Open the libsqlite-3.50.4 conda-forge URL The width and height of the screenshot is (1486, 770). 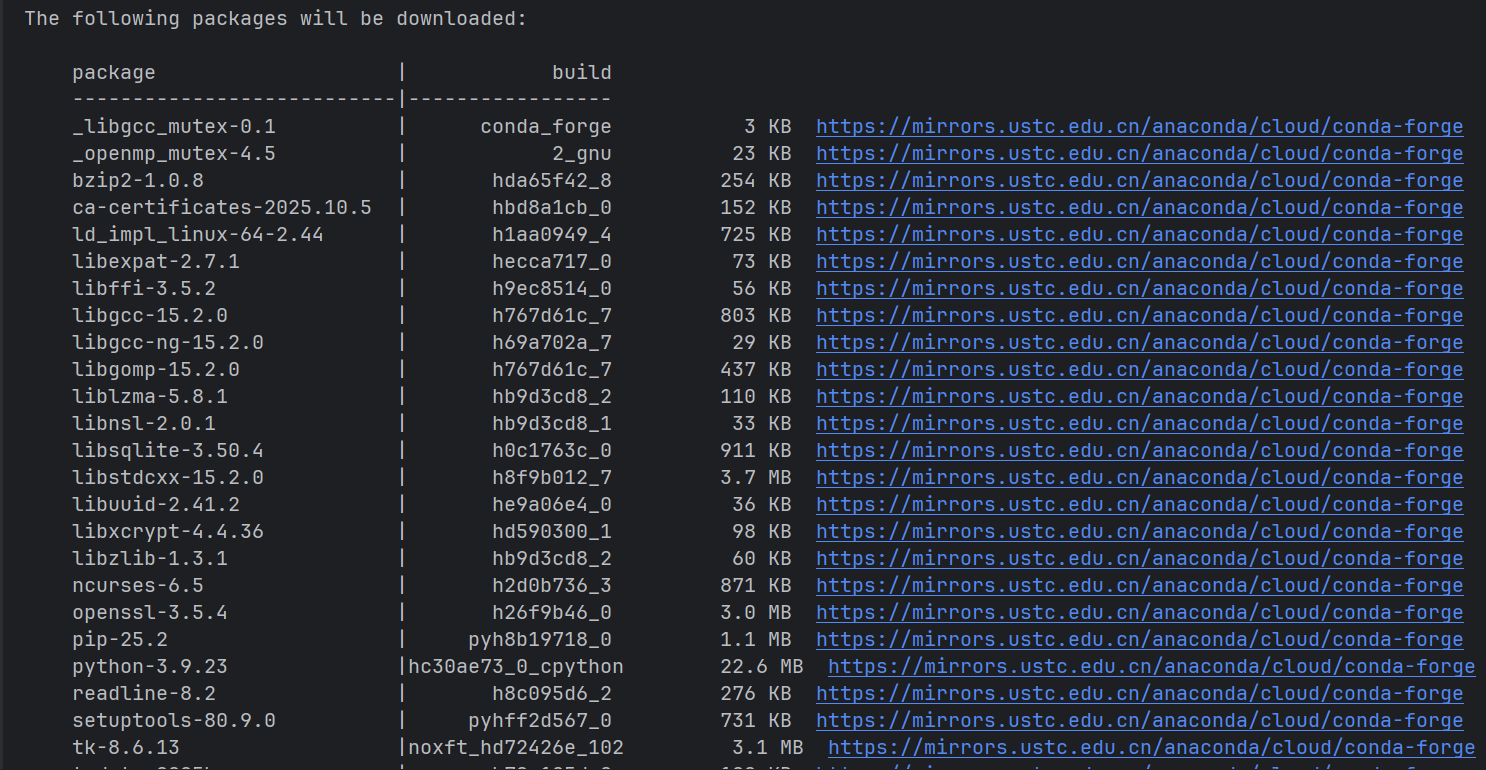tap(1140, 451)
